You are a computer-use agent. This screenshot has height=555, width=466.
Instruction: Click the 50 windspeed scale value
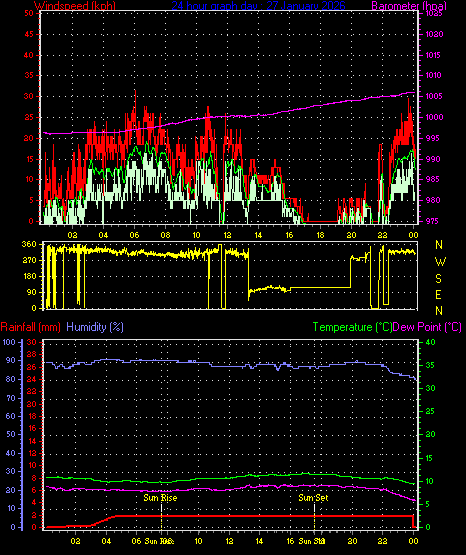pos(29,13)
